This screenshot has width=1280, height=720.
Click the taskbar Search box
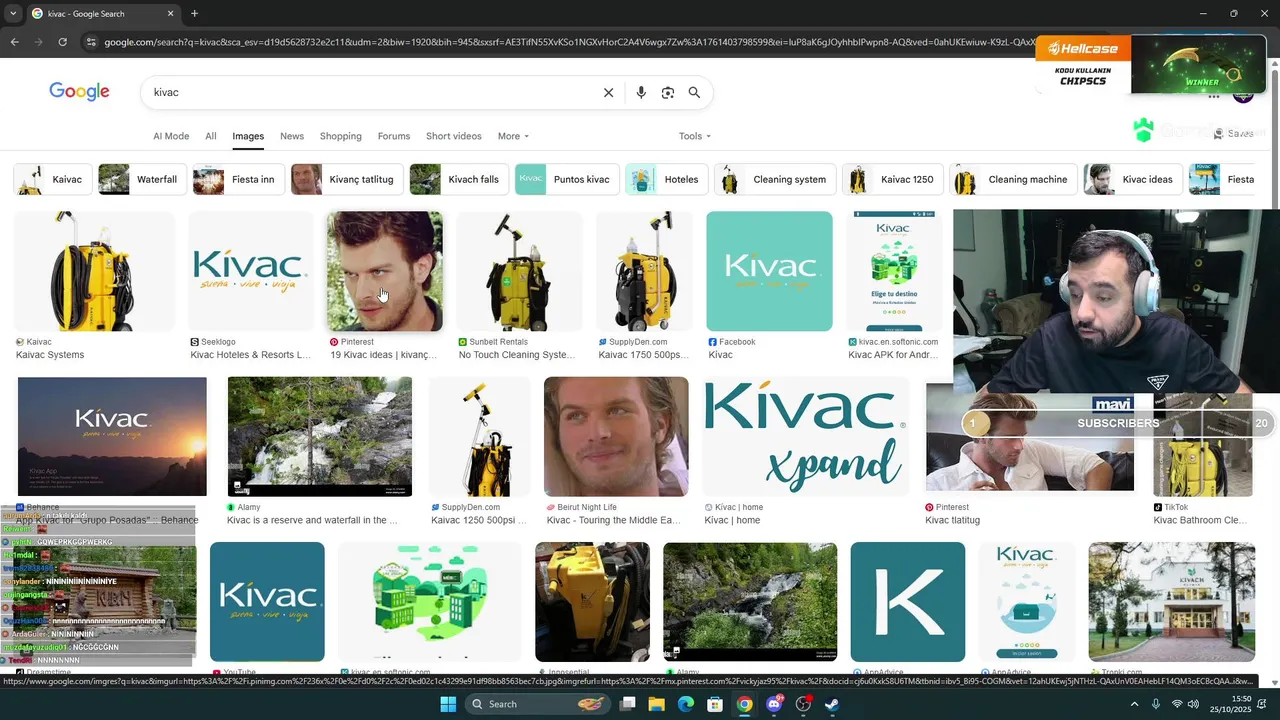click(537, 704)
